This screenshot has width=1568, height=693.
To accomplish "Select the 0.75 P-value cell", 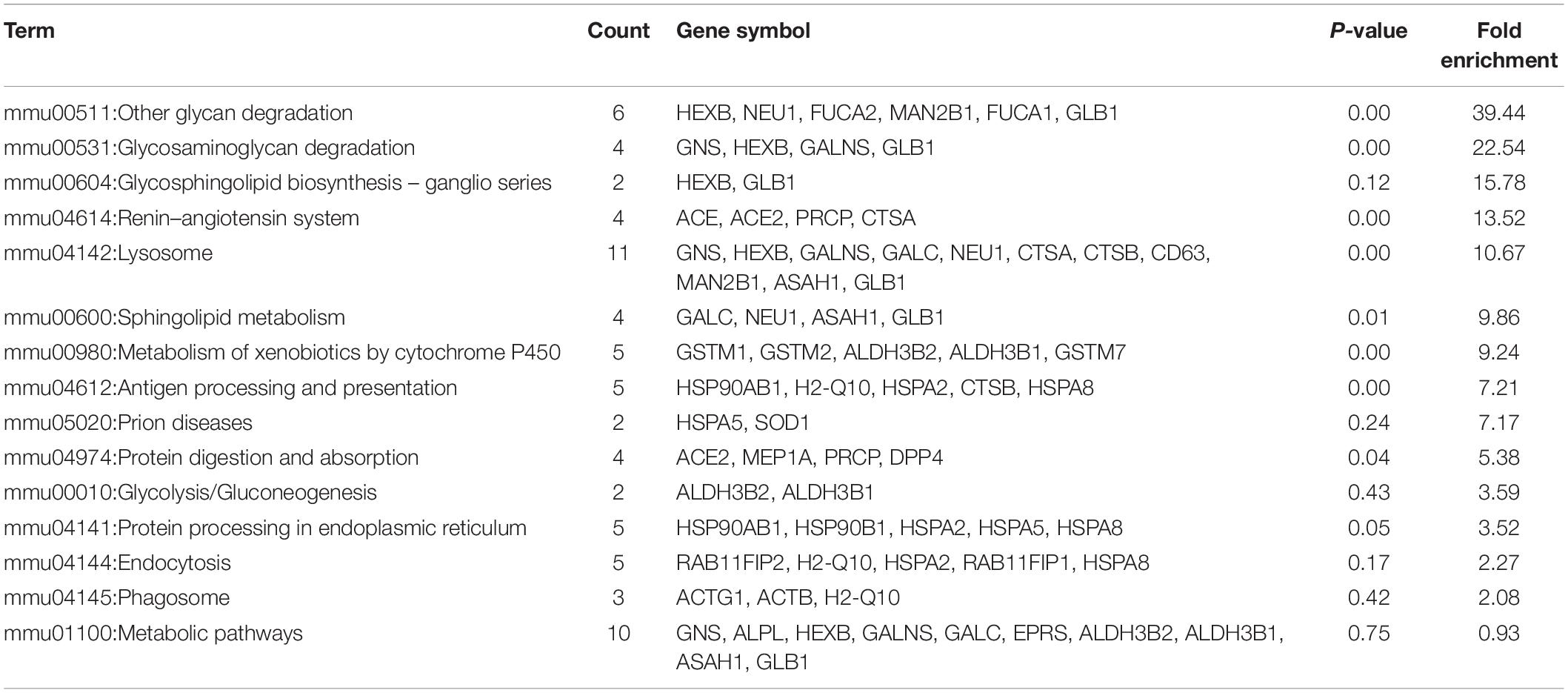I will (1369, 633).
